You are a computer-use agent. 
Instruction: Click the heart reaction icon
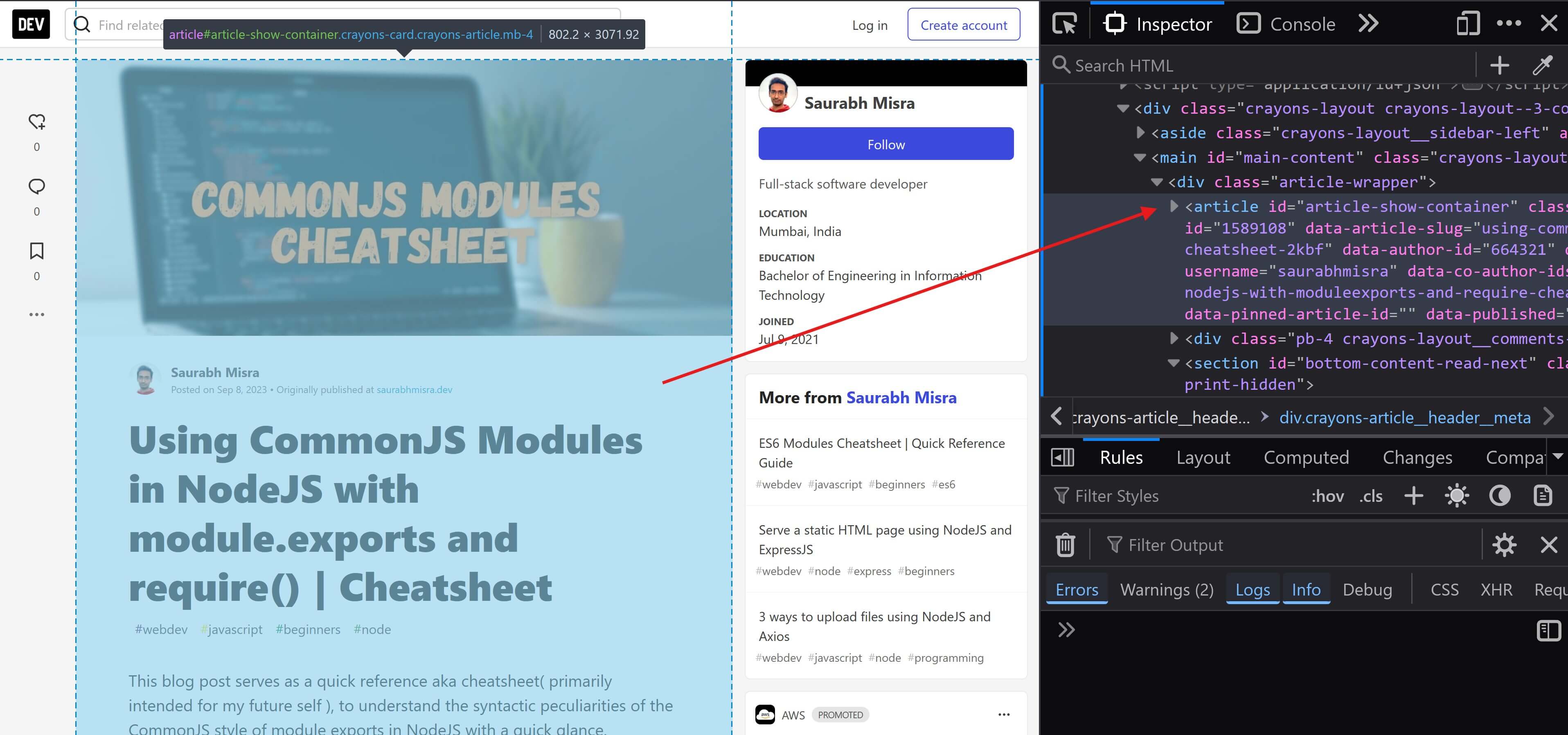point(36,122)
